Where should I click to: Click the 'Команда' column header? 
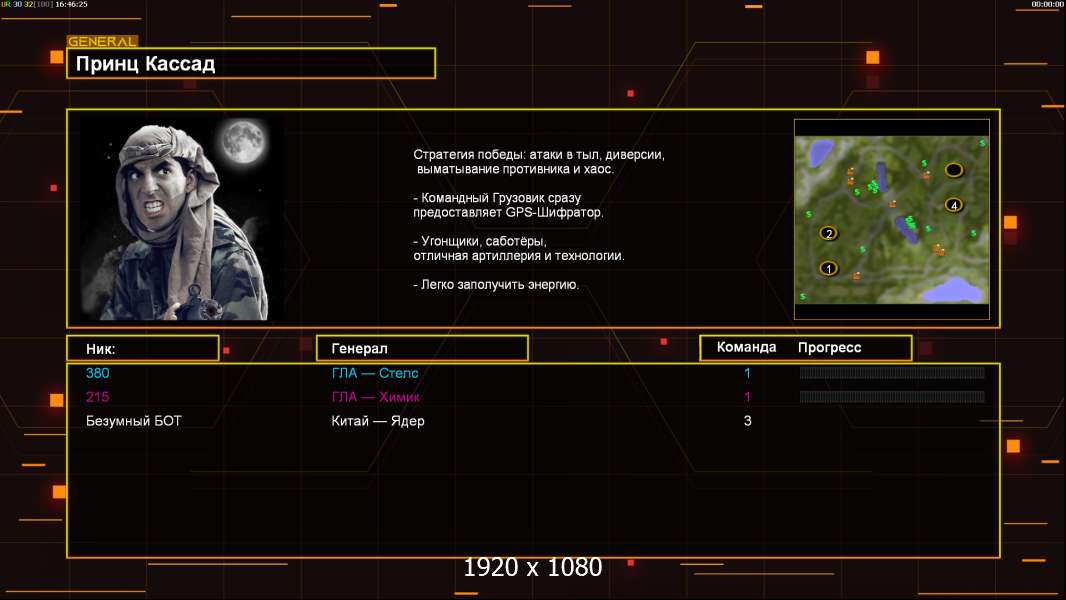coord(746,347)
